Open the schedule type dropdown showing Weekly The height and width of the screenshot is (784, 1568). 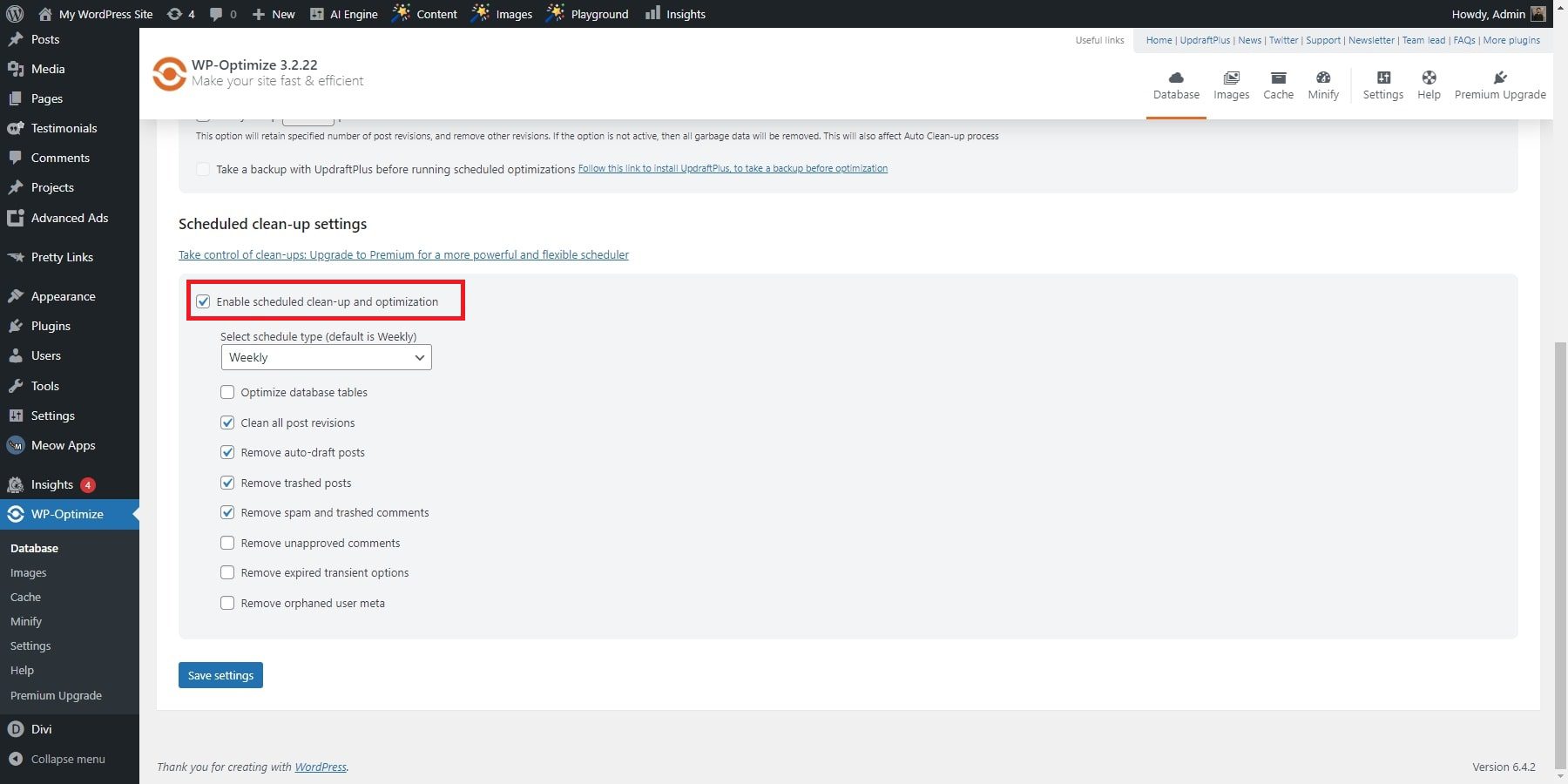tap(326, 357)
